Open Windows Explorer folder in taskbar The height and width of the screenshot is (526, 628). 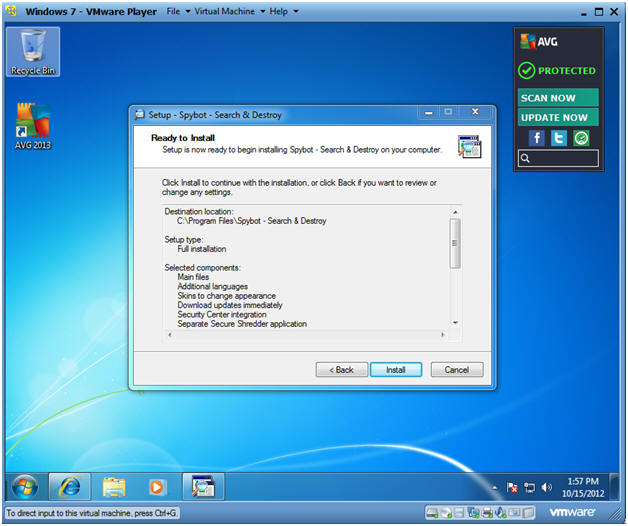click(114, 487)
